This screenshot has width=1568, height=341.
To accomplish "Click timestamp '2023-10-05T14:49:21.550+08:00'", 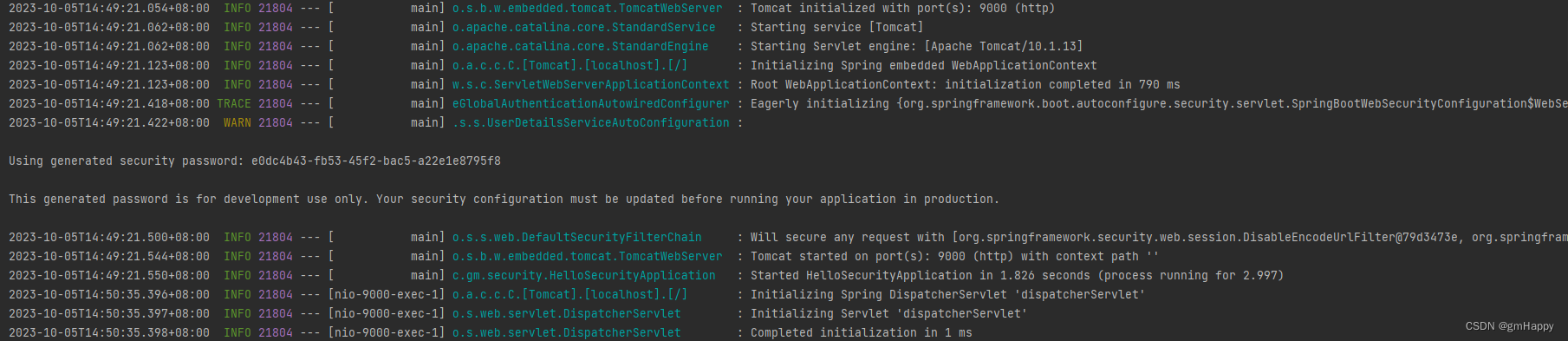I will (109, 276).
